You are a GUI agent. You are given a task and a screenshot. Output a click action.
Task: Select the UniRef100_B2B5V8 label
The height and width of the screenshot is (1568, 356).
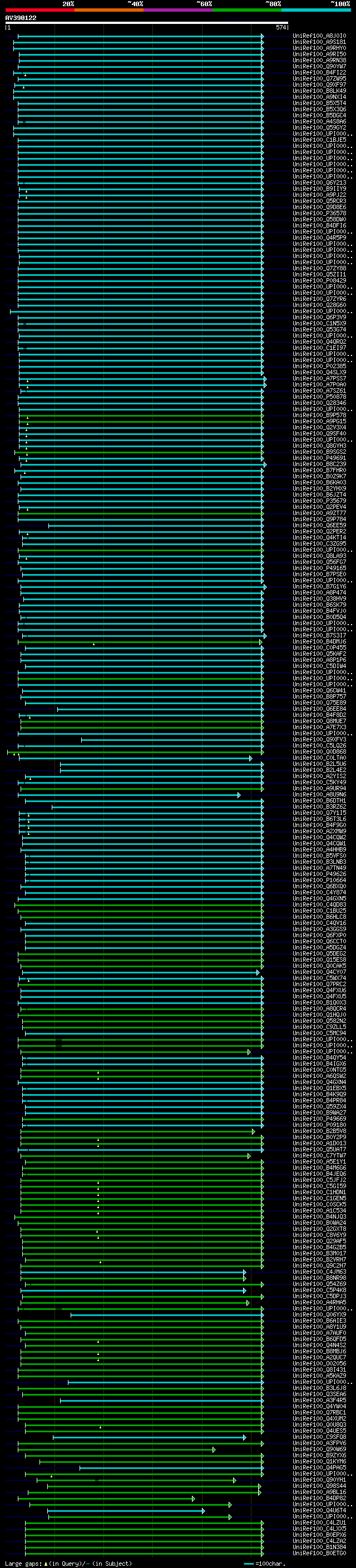coord(319,1131)
